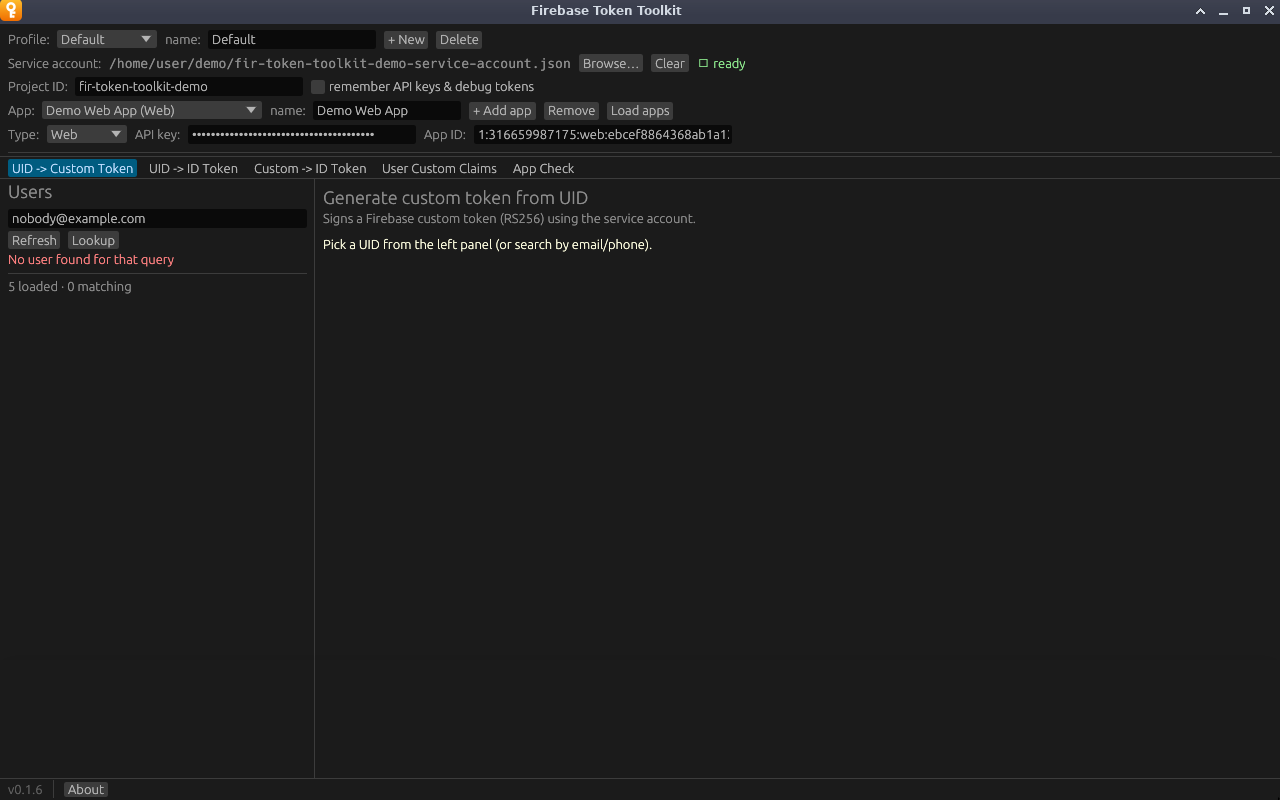Click Browse… for service account file
This screenshot has height=800, width=1280.
click(611, 63)
